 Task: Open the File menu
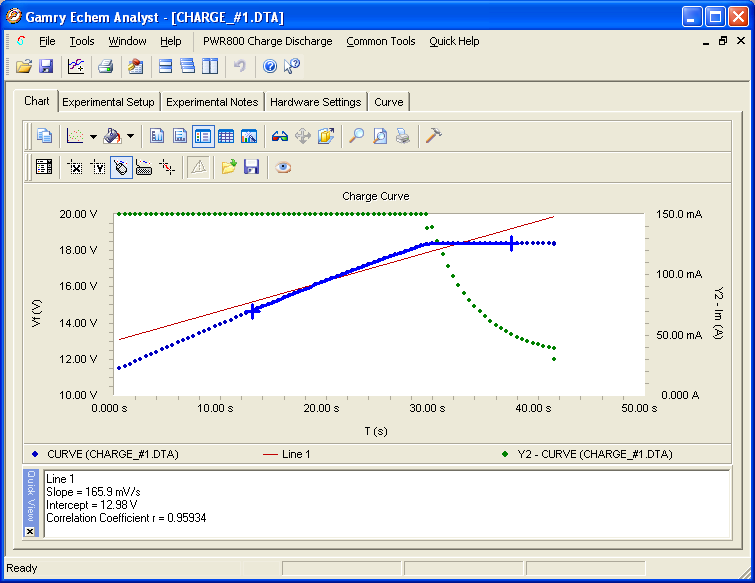pyautogui.click(x=47, y=41)
